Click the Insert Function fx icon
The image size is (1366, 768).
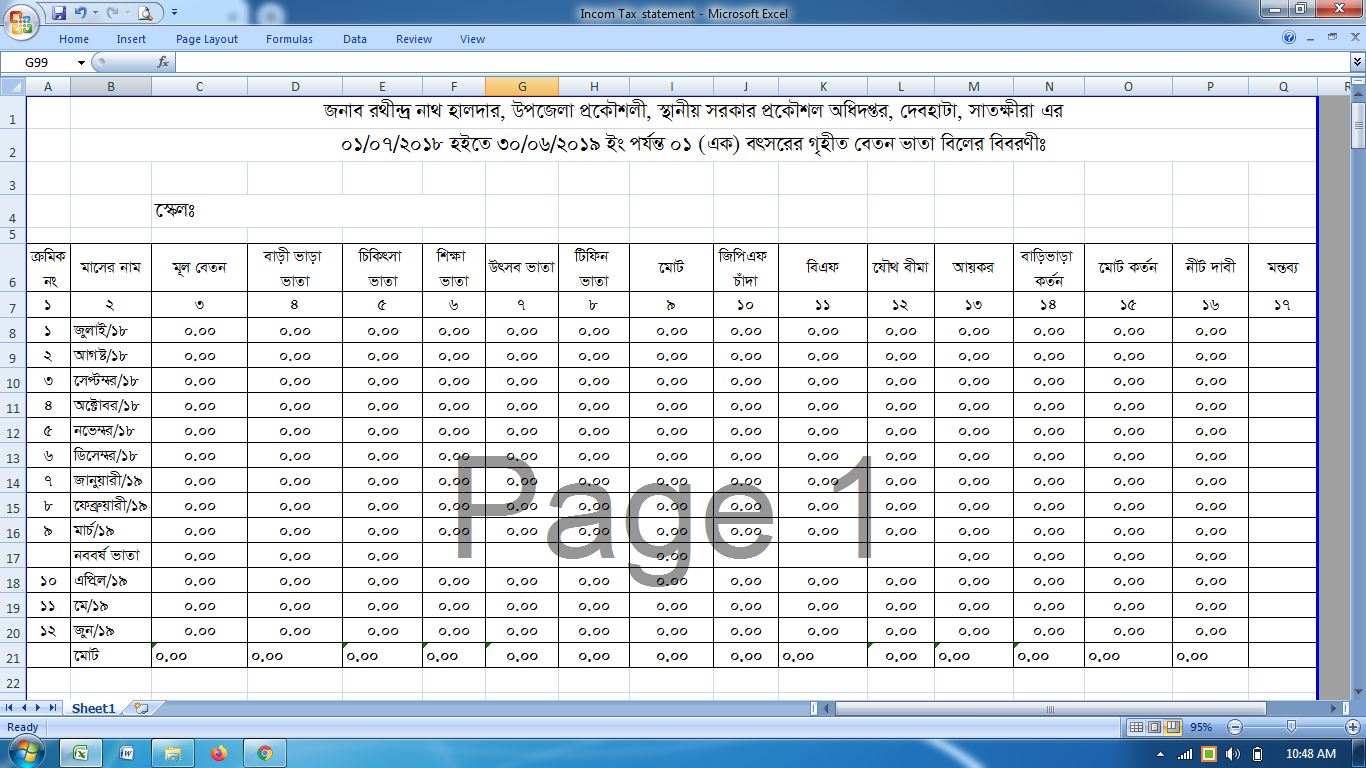pos(163,62)
